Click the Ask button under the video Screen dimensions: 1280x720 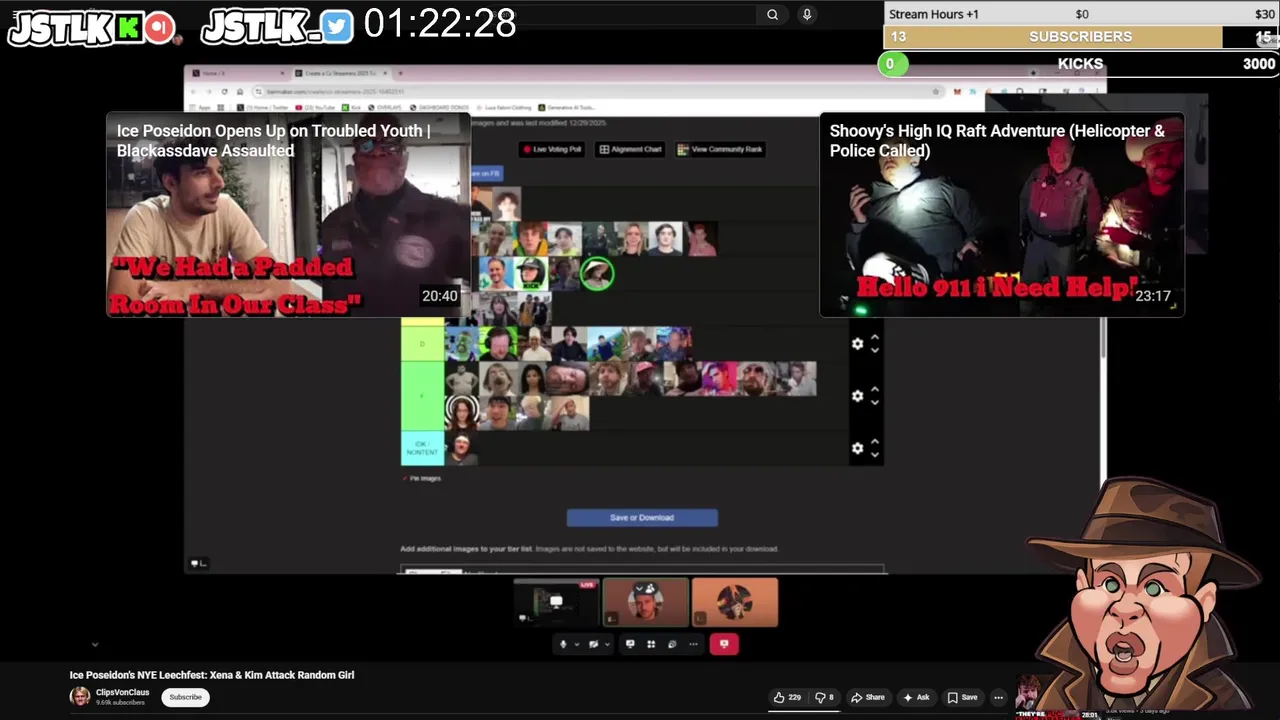[x=916, y=697]
